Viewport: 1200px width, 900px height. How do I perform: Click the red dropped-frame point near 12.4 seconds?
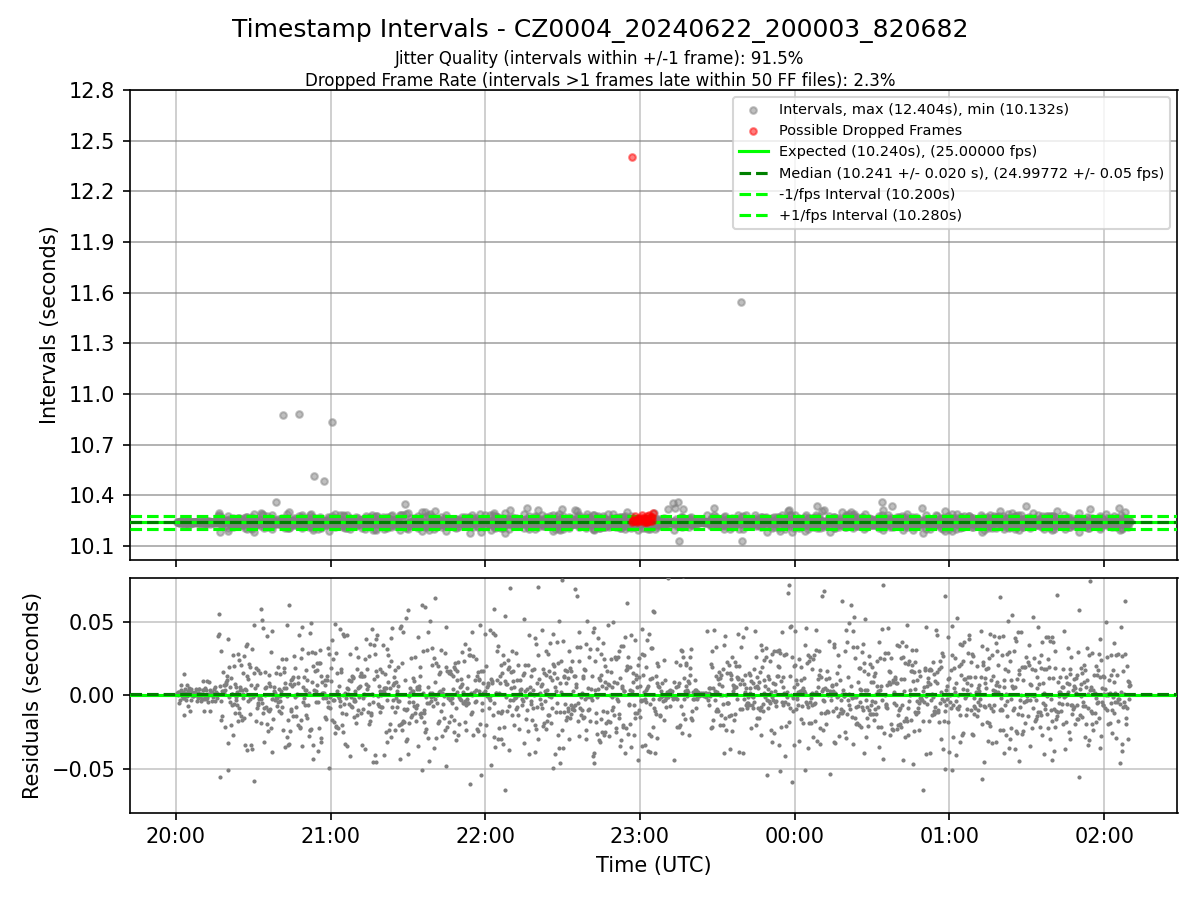632,157
